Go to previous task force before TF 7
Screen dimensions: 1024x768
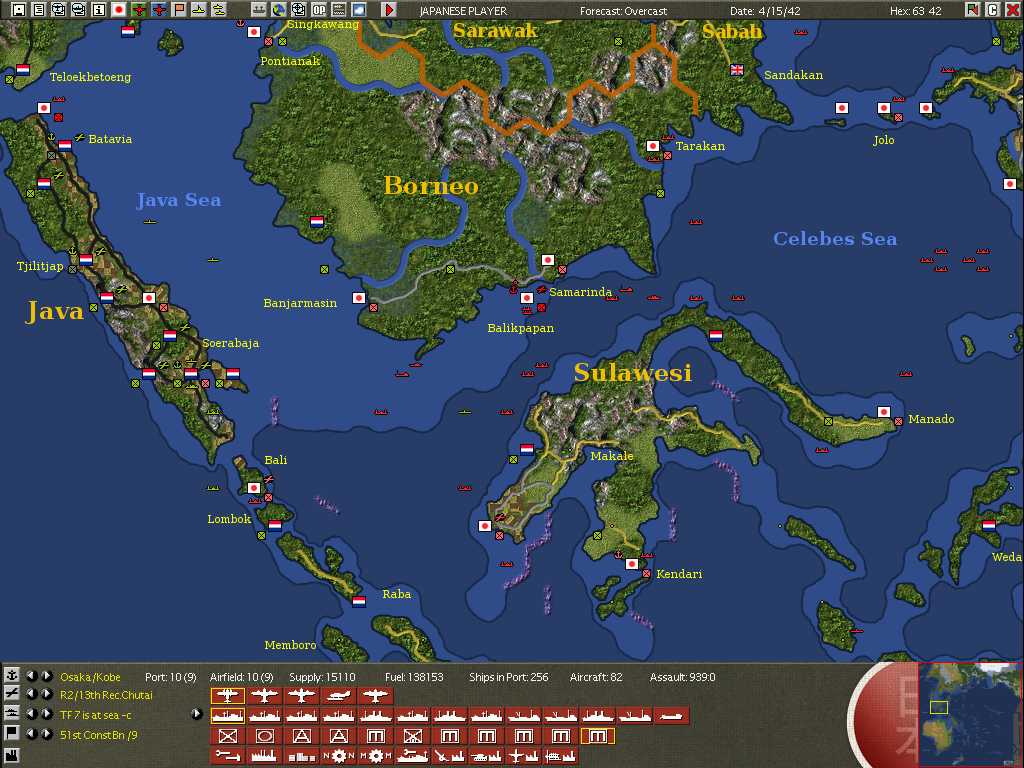point(31,714)
